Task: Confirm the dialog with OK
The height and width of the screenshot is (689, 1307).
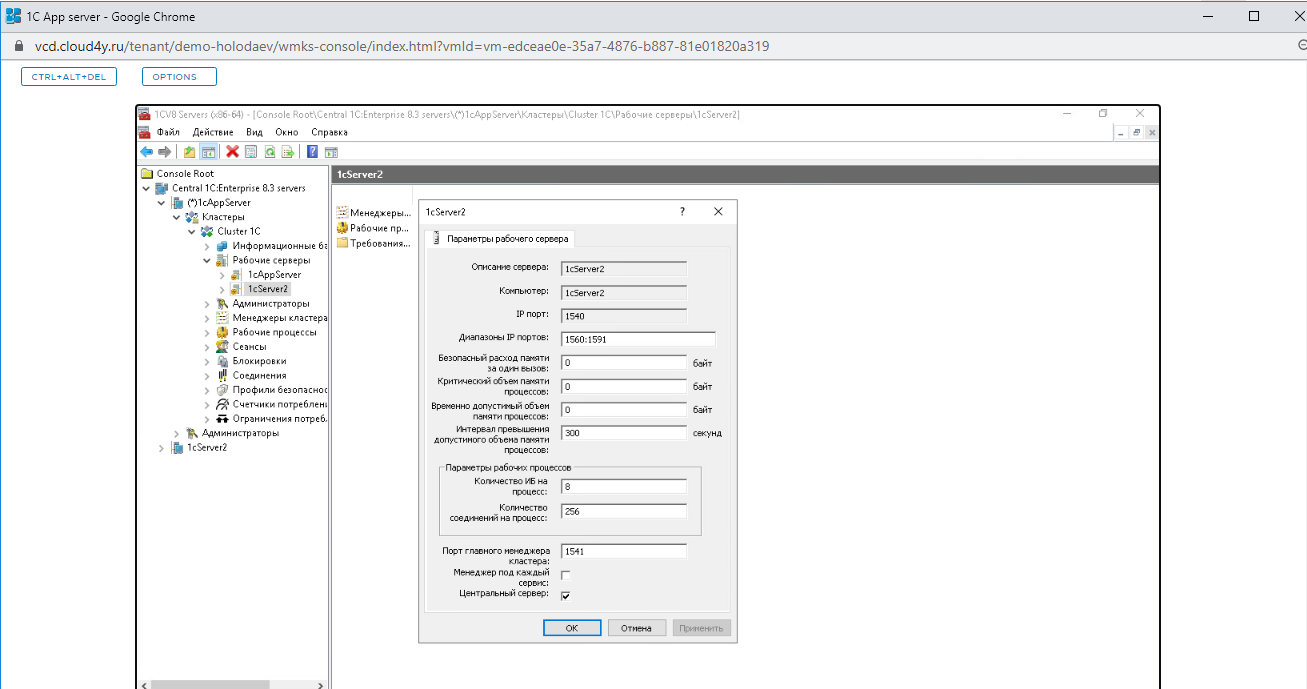Action: tap(571, 628)
